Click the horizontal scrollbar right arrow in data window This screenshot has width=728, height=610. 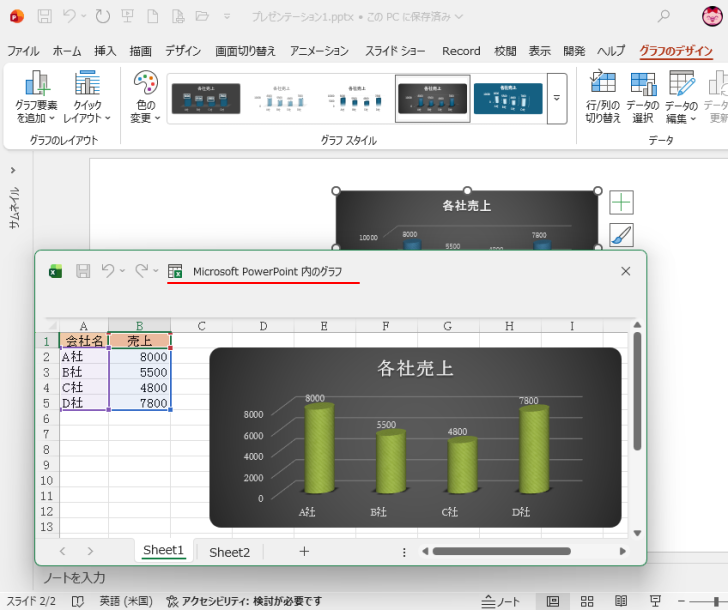[x=623, y=552]
